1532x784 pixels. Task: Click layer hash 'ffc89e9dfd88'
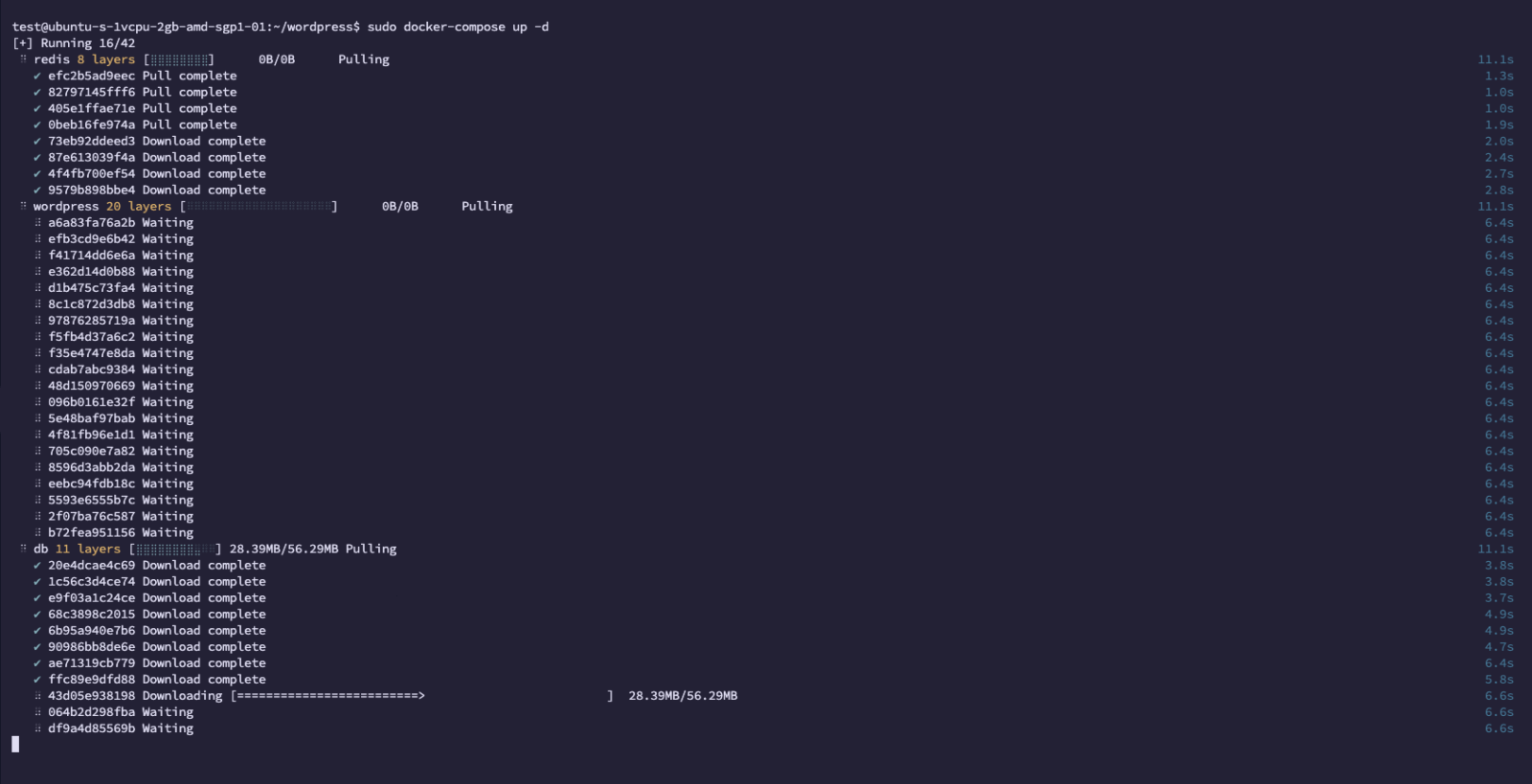click(92, 680)
